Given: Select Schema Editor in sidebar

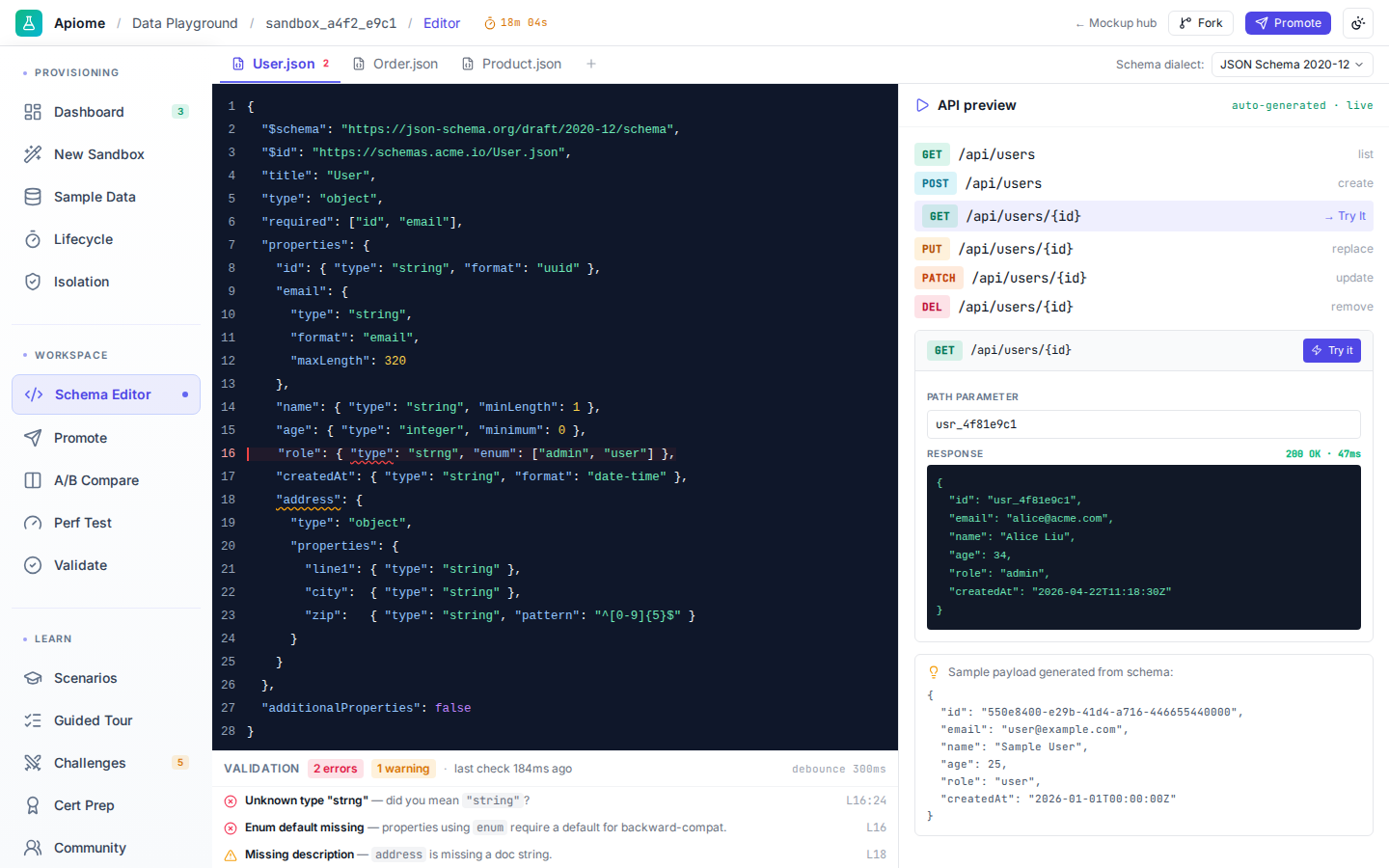Looking at the screenshot, I should click(106, 394).
